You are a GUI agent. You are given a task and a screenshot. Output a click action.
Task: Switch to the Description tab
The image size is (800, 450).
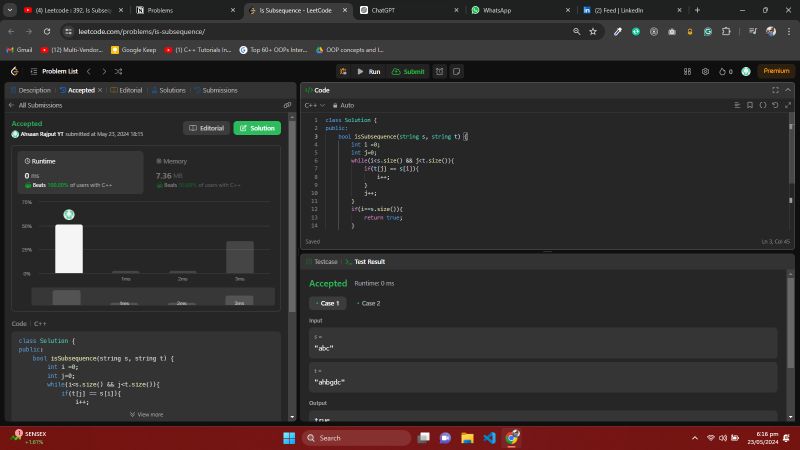pyautogui.click(x=31, y=90)
